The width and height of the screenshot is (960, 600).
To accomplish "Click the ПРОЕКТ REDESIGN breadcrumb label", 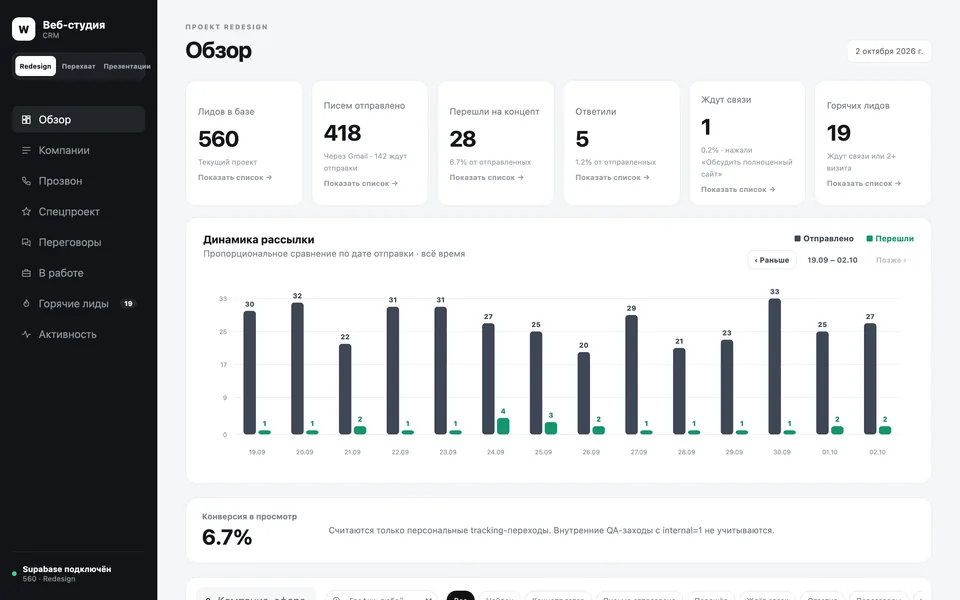I will (227, 27).
